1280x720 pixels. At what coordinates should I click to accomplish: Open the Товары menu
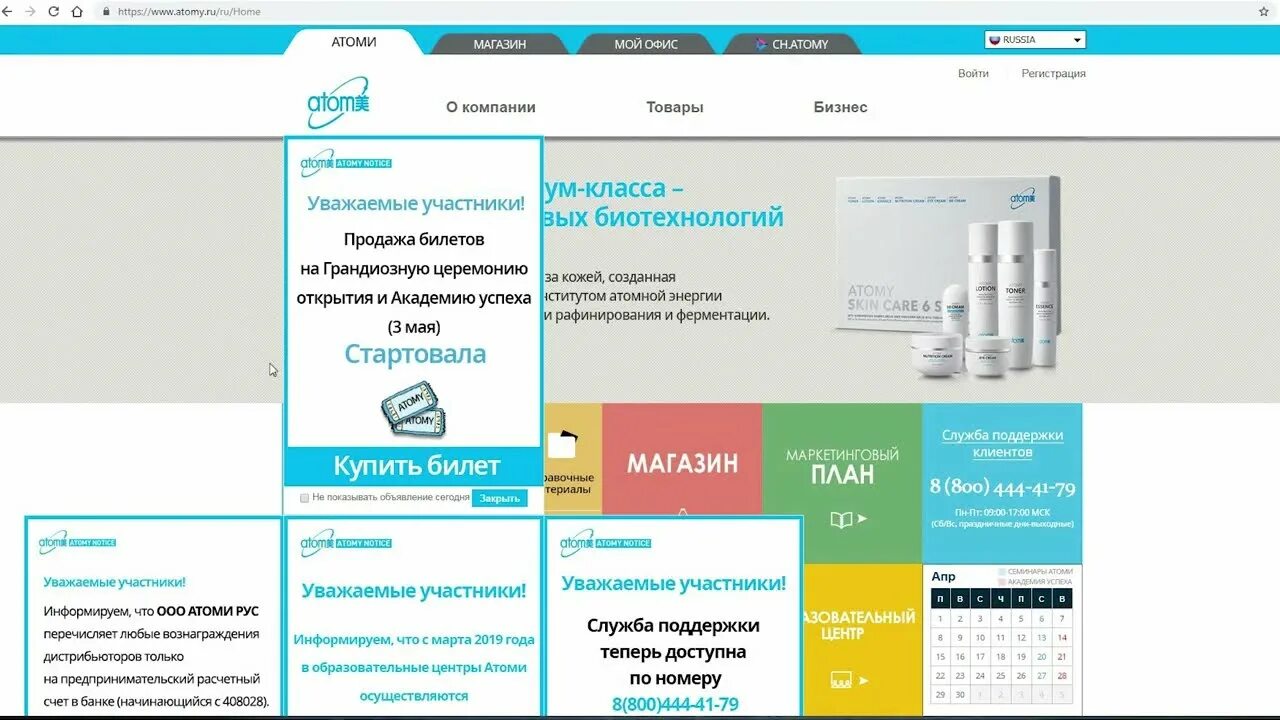(675, 107)
